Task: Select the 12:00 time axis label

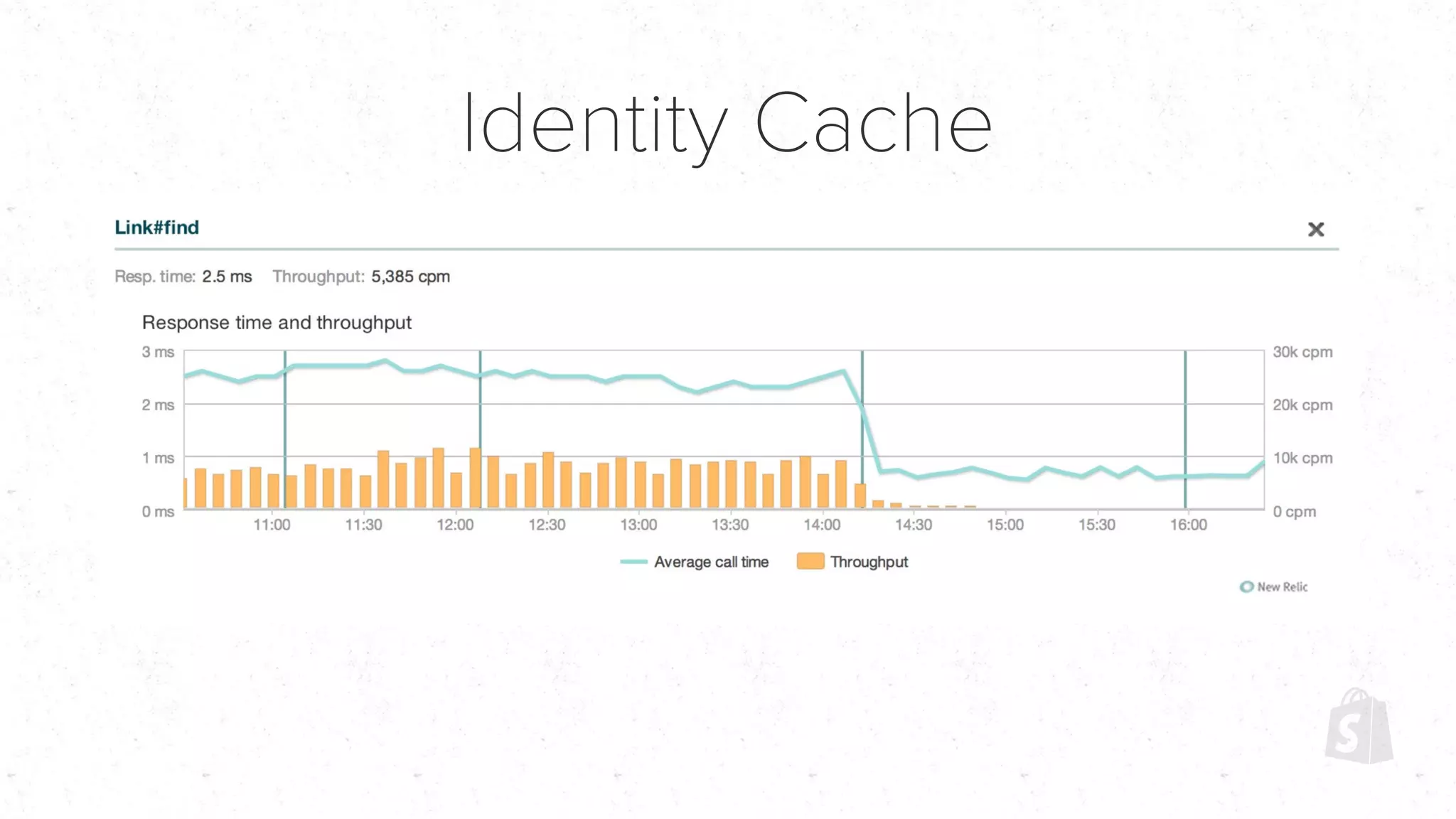Action: (x=455, y=525)
